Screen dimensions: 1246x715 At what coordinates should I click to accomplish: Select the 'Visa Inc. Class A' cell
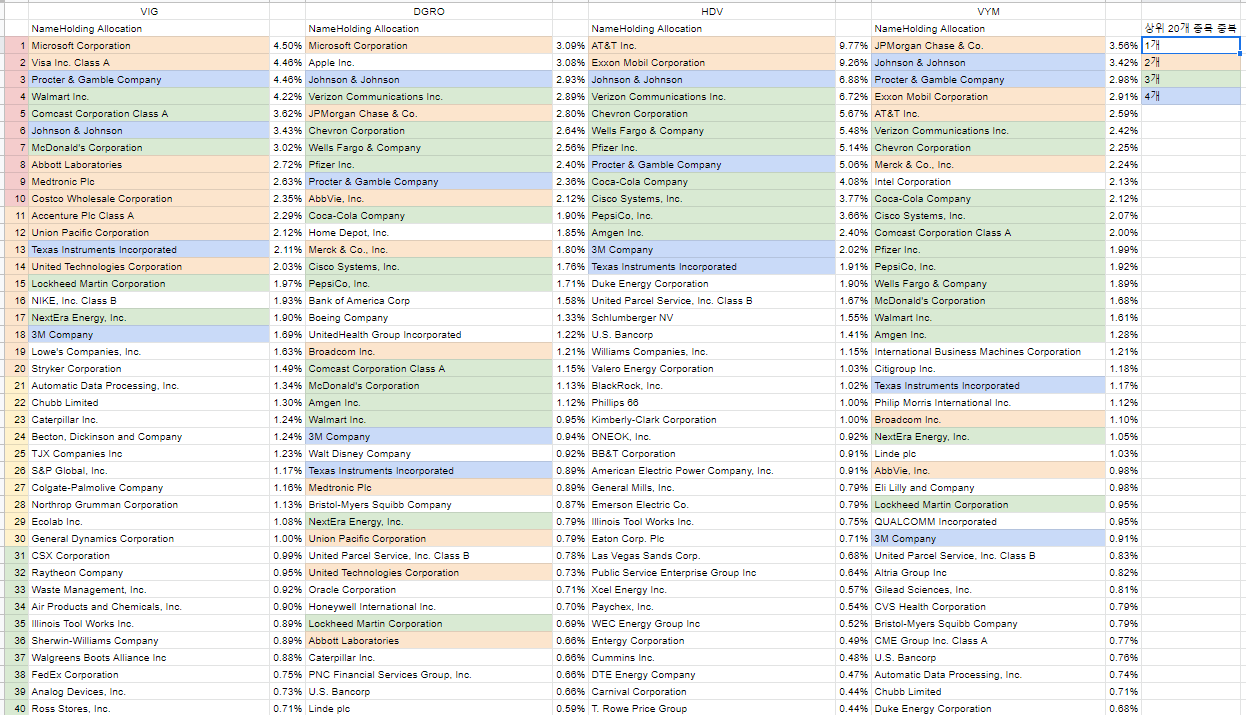[149, 62]
